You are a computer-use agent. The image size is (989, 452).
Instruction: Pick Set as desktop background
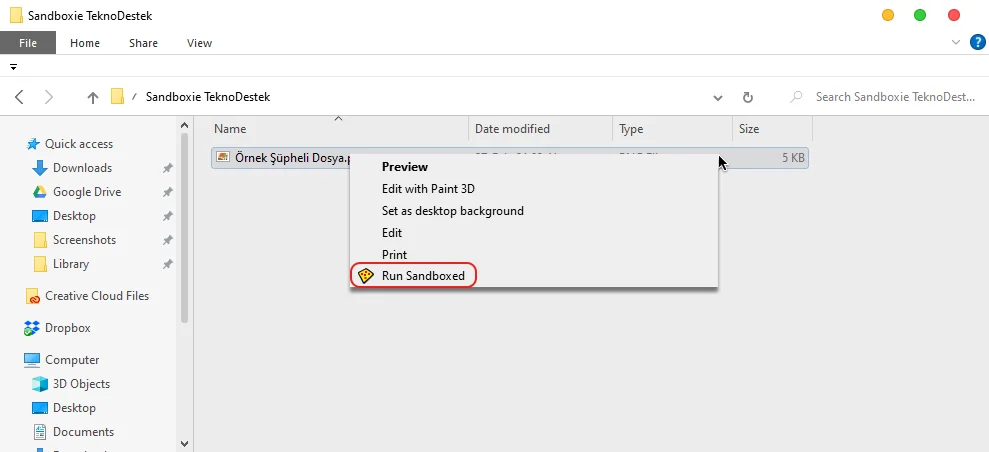point(452,211)
